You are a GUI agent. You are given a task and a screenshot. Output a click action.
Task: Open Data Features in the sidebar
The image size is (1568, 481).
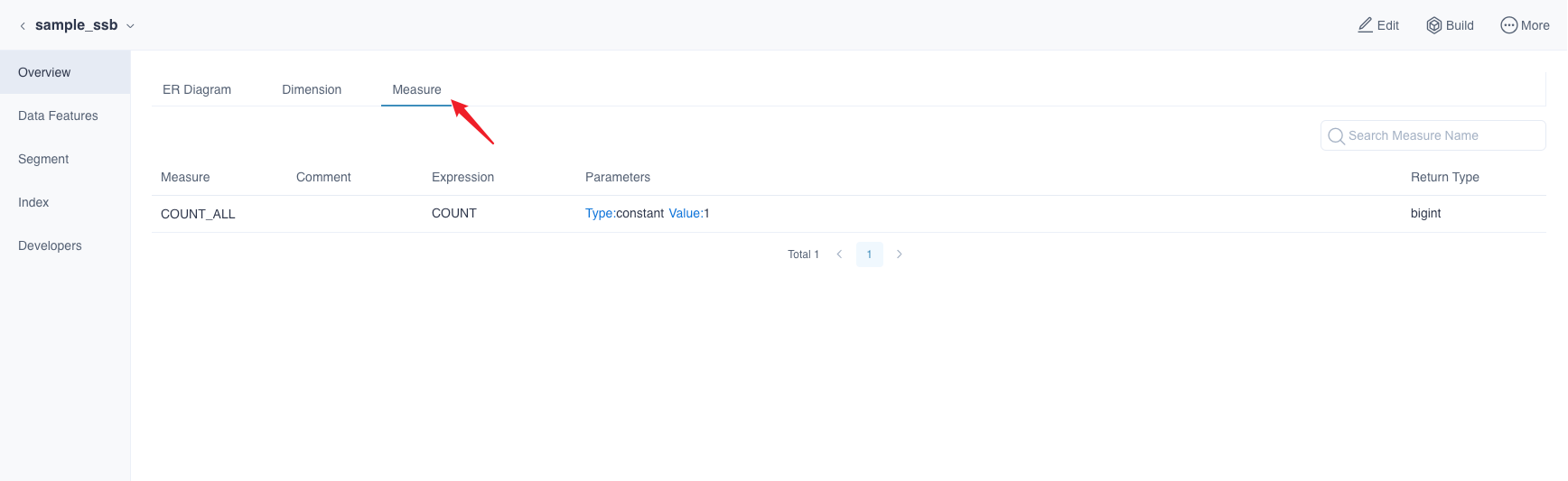[x=58, y=116]
